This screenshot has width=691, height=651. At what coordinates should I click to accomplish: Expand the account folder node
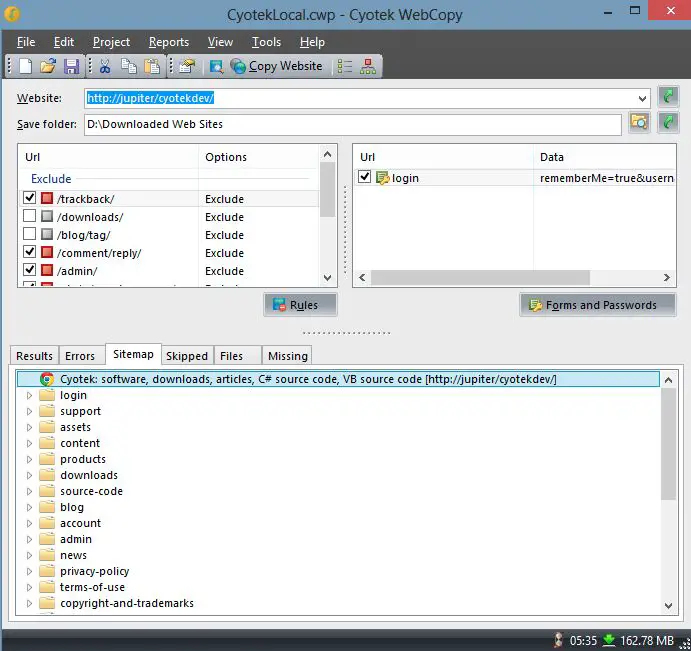29,523
